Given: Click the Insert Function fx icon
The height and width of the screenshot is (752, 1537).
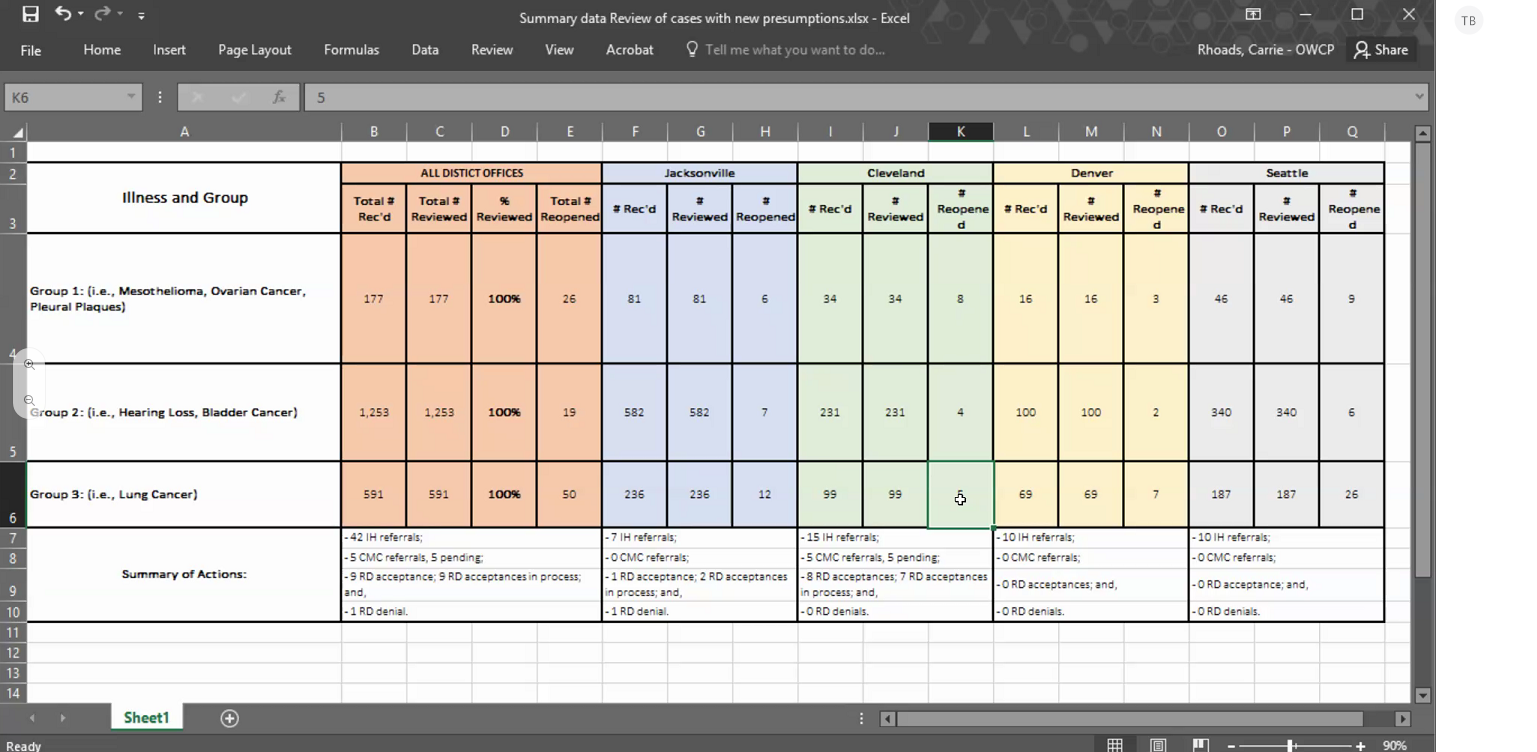Looking at the screenshot, I should point(280,97).
